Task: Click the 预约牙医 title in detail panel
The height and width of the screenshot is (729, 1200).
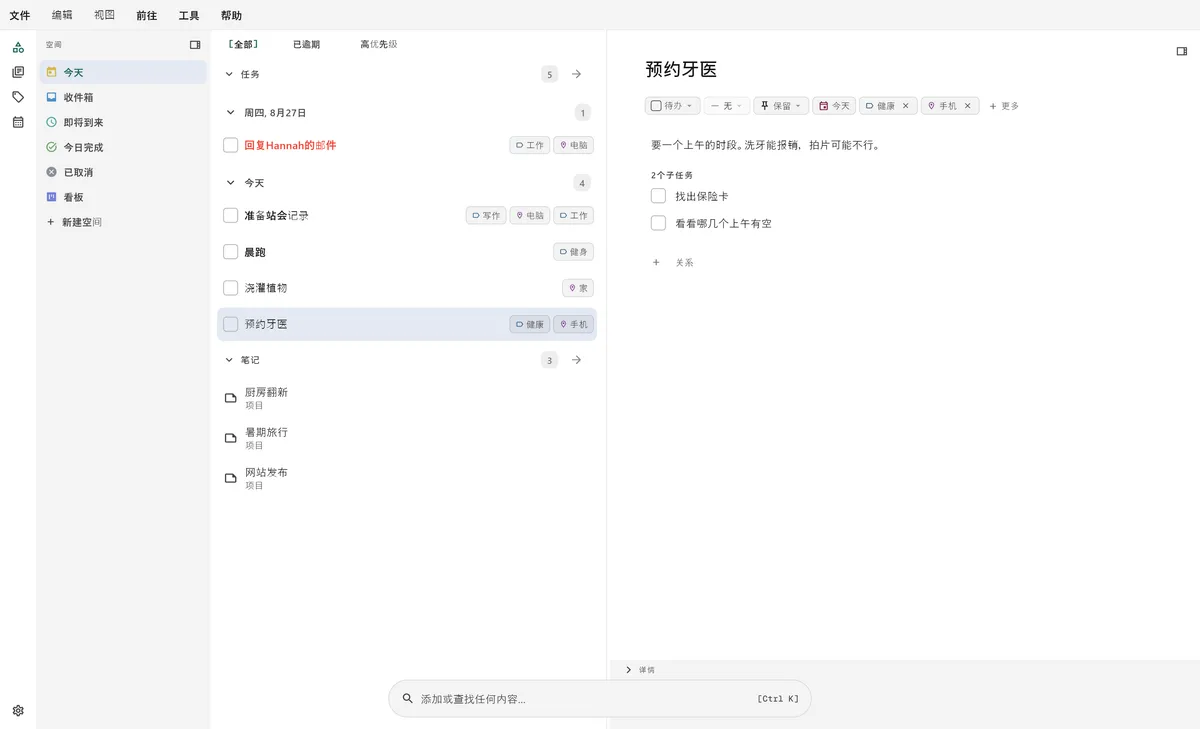Action: pyautogui.click(x=682, y=70)
